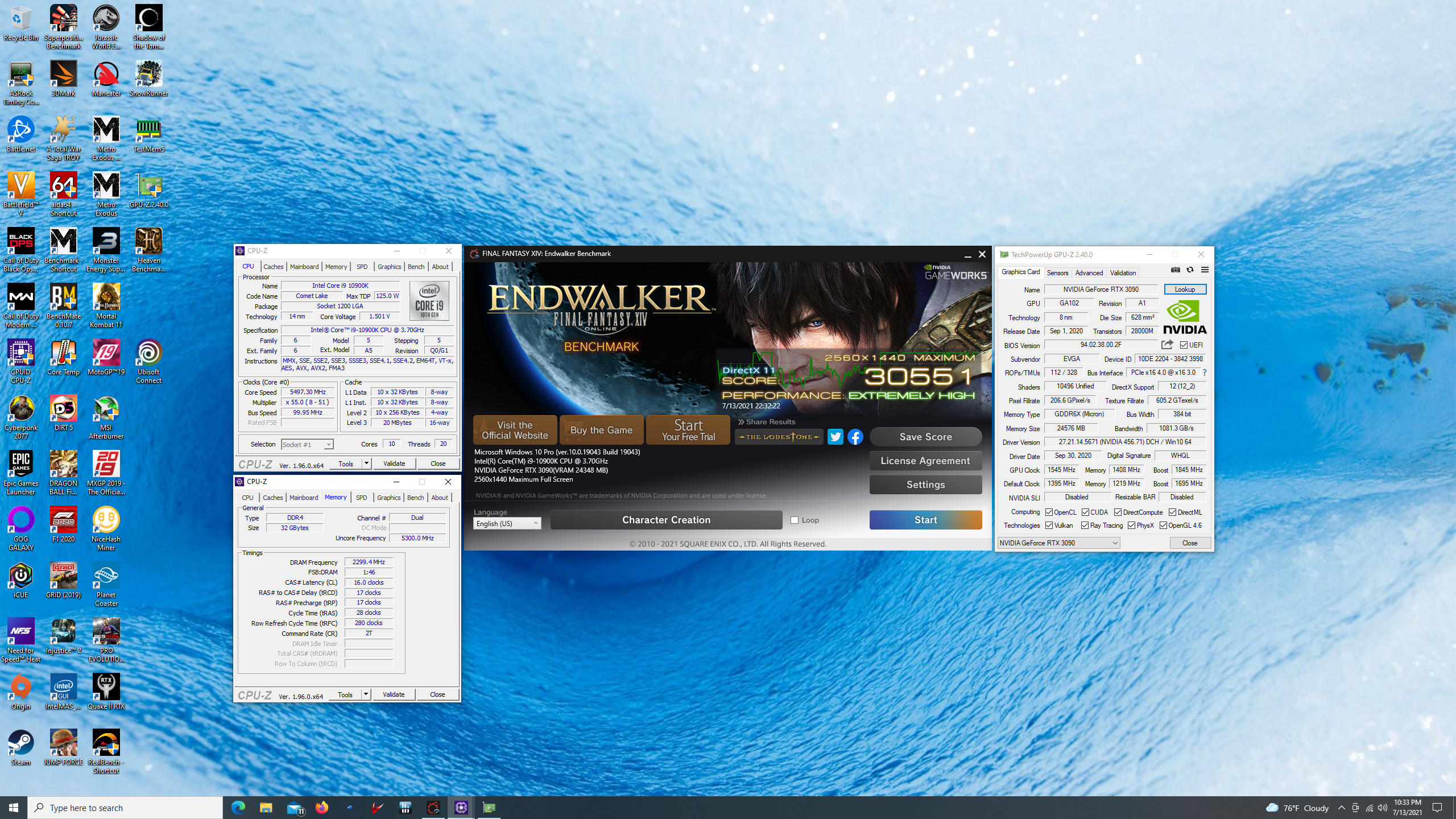
Task: Launch MSI Afterburner desktop icon
Action: [106, 417]
